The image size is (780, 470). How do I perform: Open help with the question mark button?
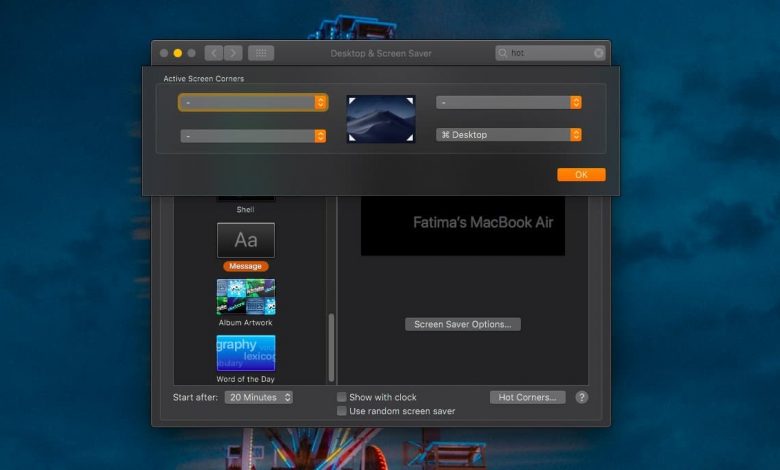[x=582, y=397]
